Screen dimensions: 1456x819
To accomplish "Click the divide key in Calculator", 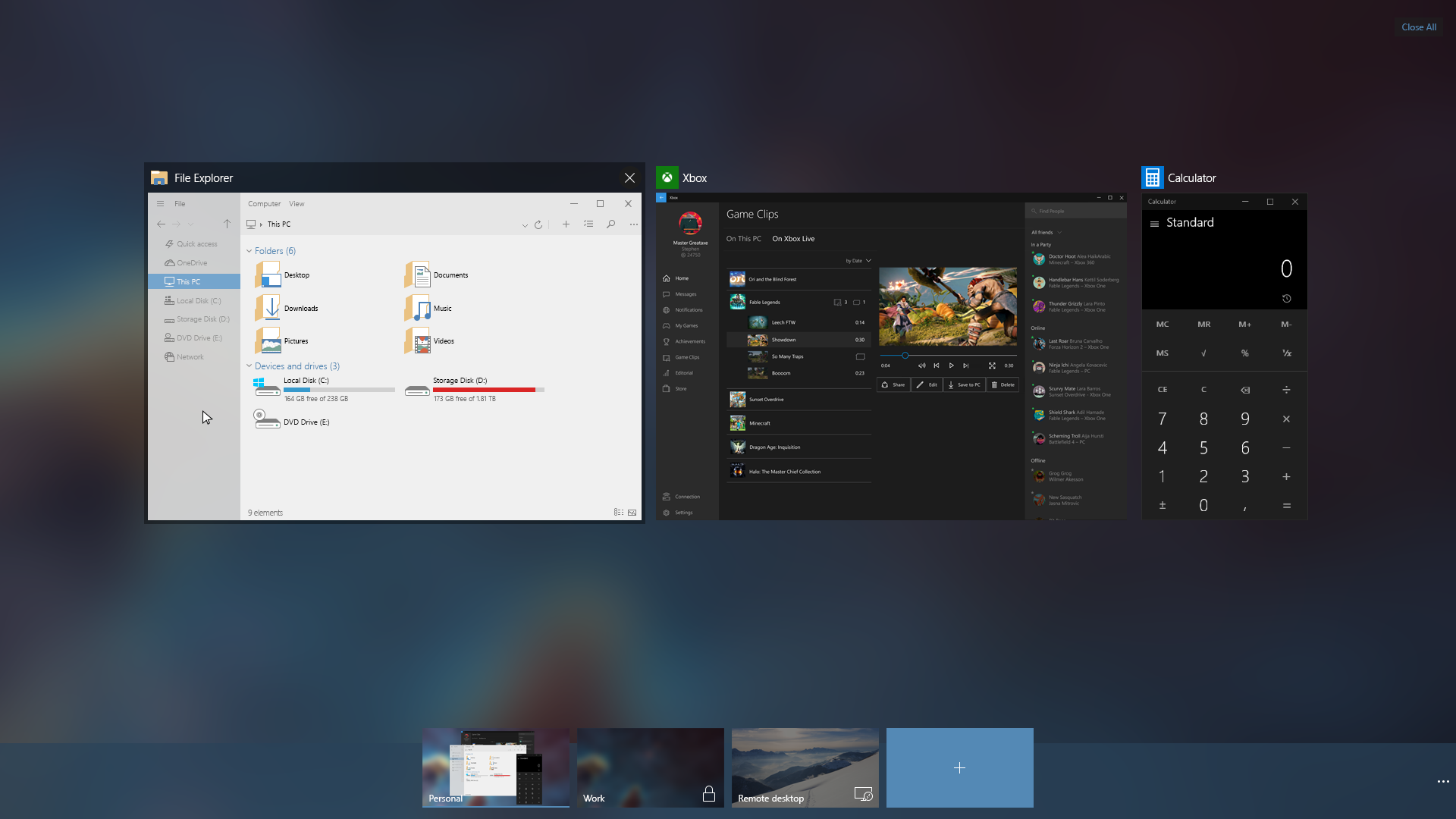I will 1286,390.
